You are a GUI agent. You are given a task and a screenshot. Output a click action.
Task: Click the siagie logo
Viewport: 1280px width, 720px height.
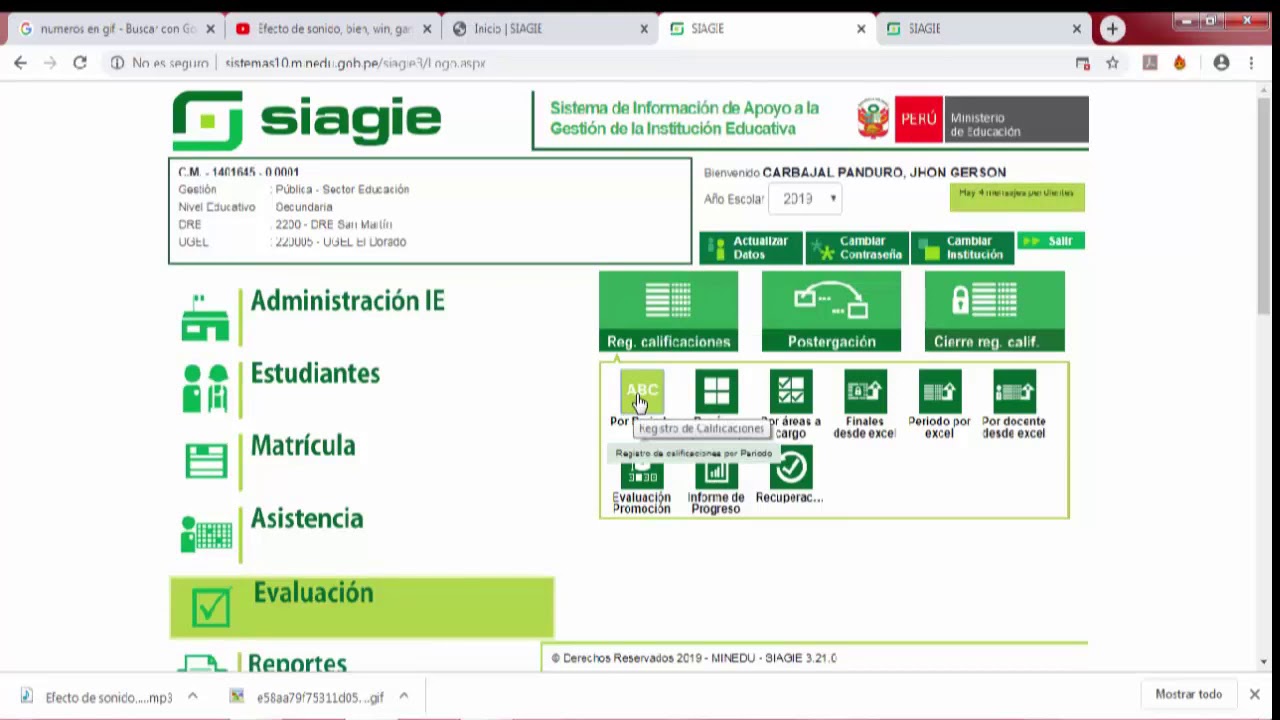pos(307,120)
